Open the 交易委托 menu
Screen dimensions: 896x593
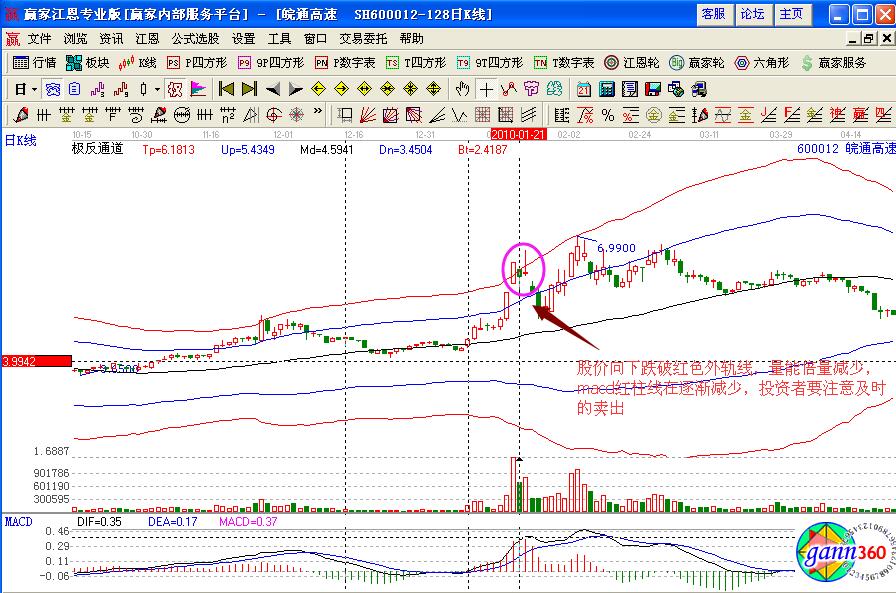pos(363,39)
